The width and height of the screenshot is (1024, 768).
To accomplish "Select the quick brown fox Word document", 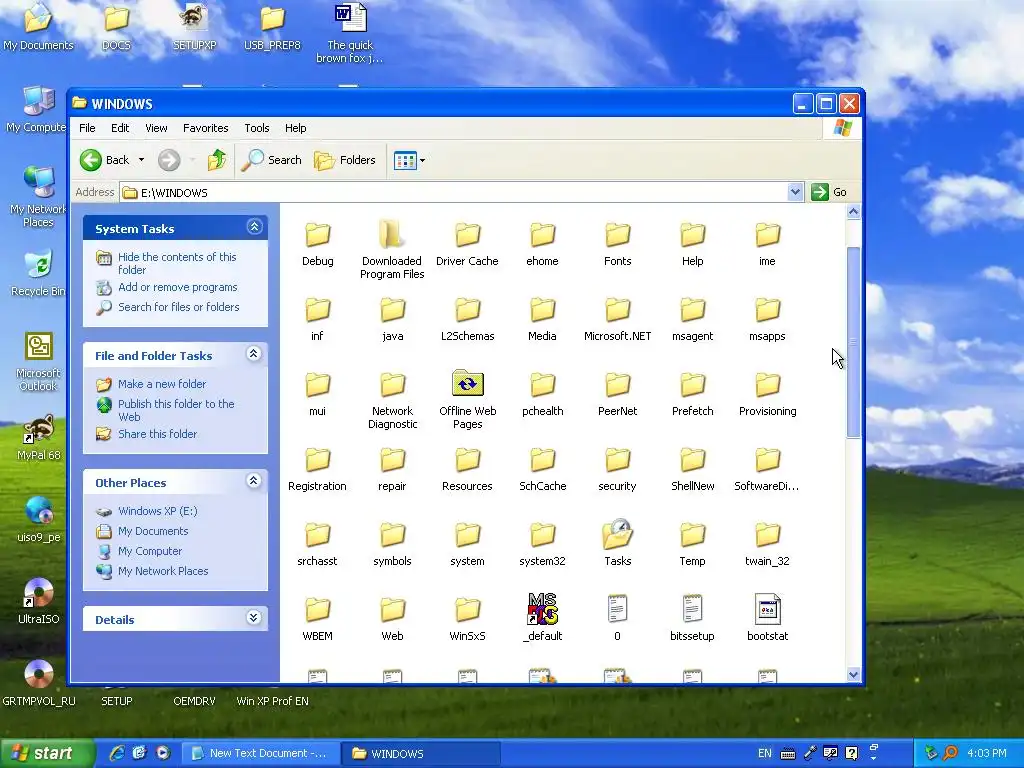I will 350,18.
